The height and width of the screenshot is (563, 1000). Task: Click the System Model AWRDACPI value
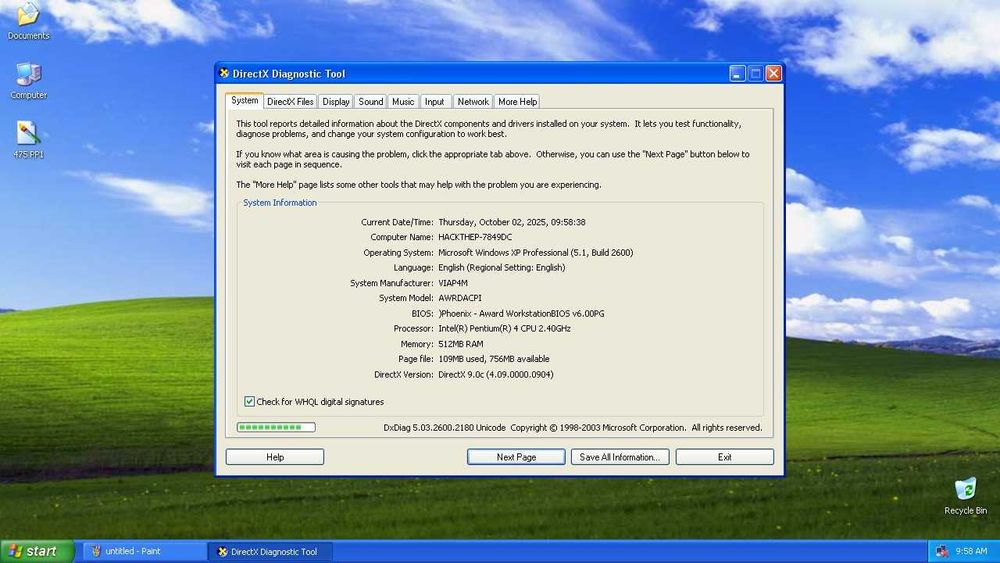click(460, 298)
